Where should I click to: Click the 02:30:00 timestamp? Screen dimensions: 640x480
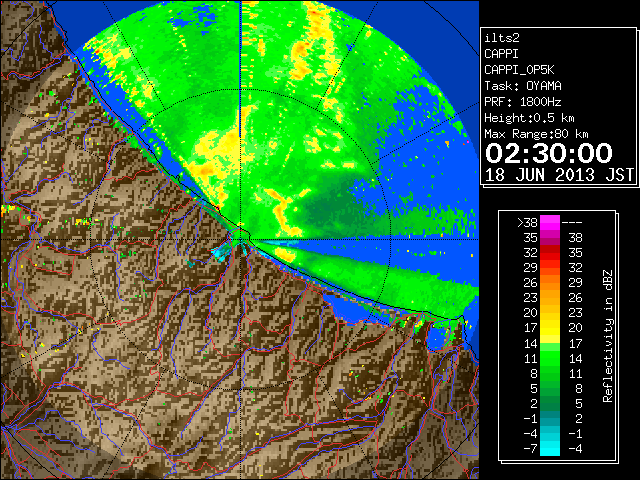(549, 153)
